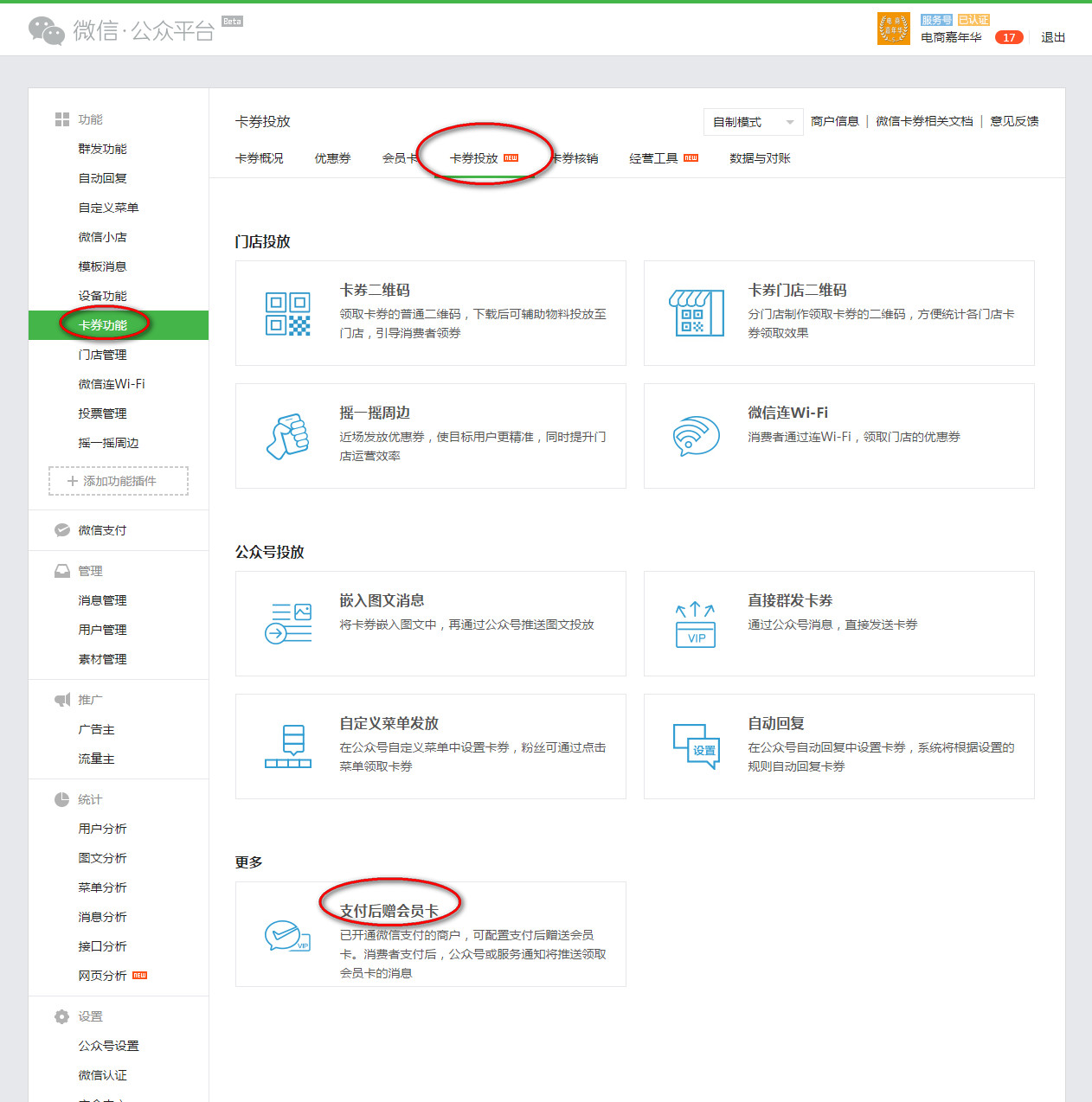Open the 支付后赠会员卡 card title
The width and height of the screenshot is (1092, 1102).
(x=389, y=912)
